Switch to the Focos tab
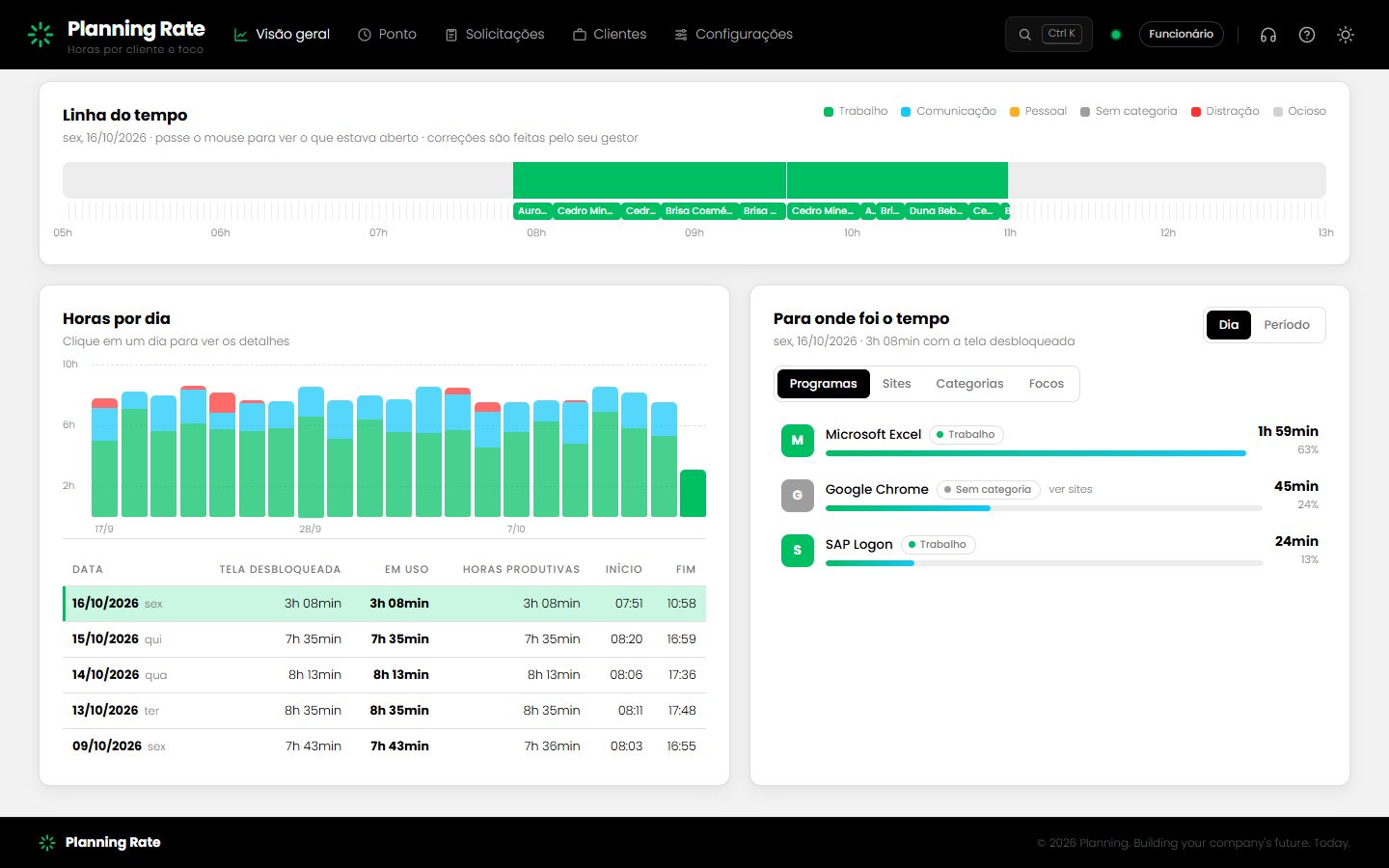 coord(1046,384)
